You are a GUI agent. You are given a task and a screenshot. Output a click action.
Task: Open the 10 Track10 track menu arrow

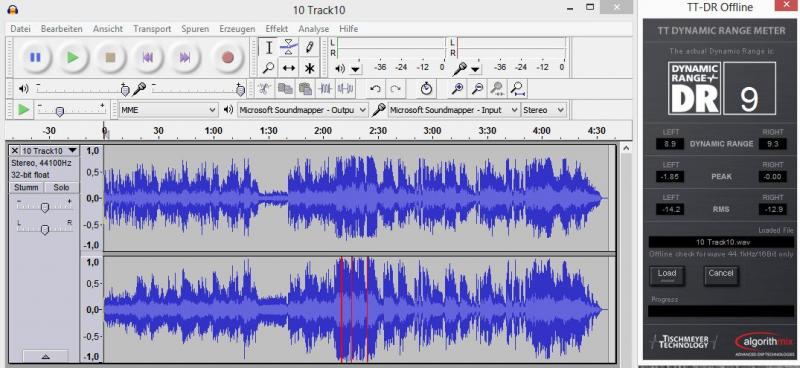[72, 151]
